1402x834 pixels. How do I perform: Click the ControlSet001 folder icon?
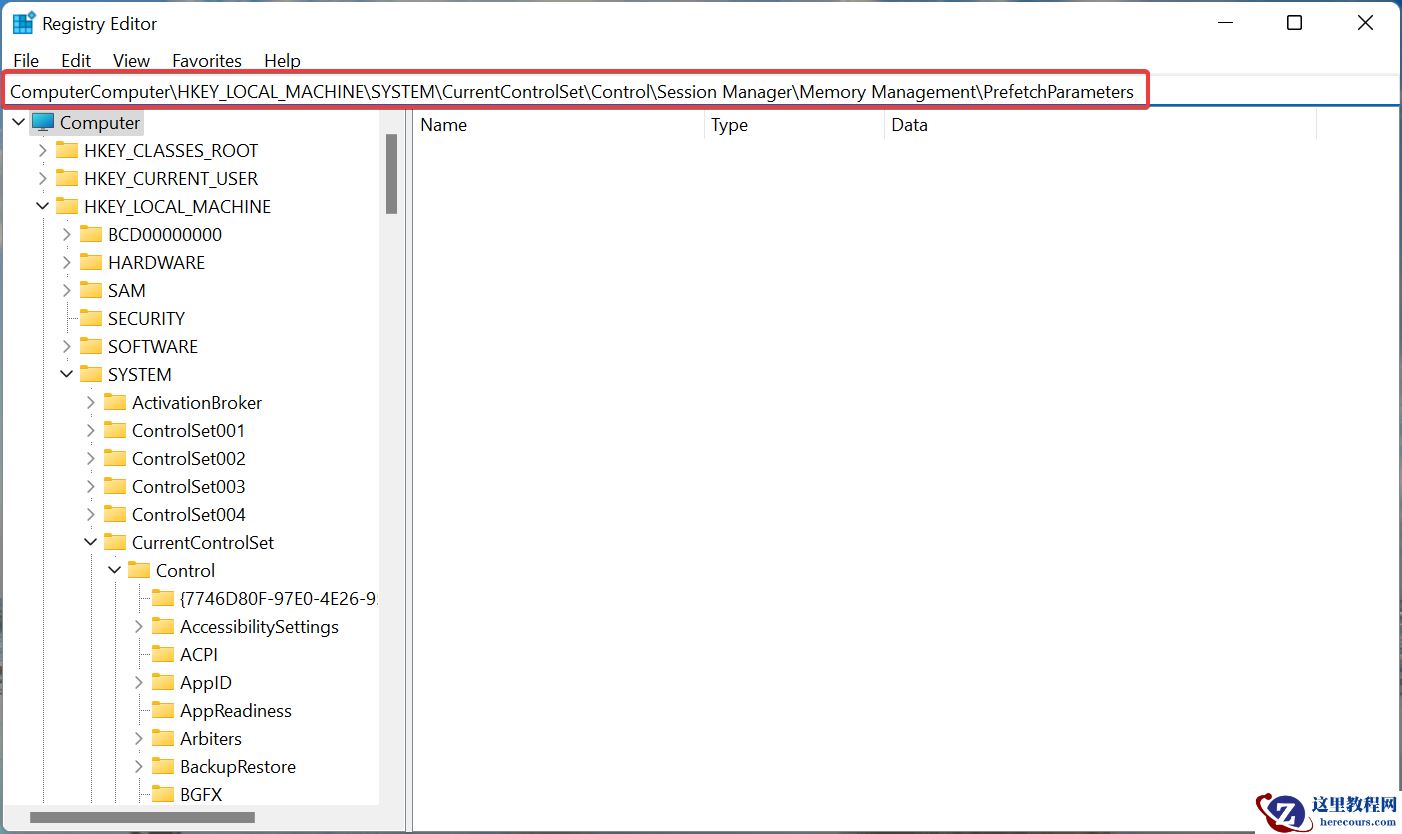click(115, 430)
